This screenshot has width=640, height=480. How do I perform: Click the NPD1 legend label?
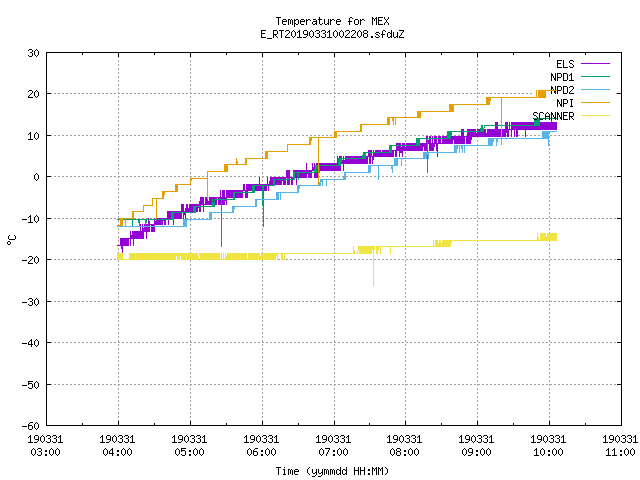pyautogui.click(x=562, y=77)
